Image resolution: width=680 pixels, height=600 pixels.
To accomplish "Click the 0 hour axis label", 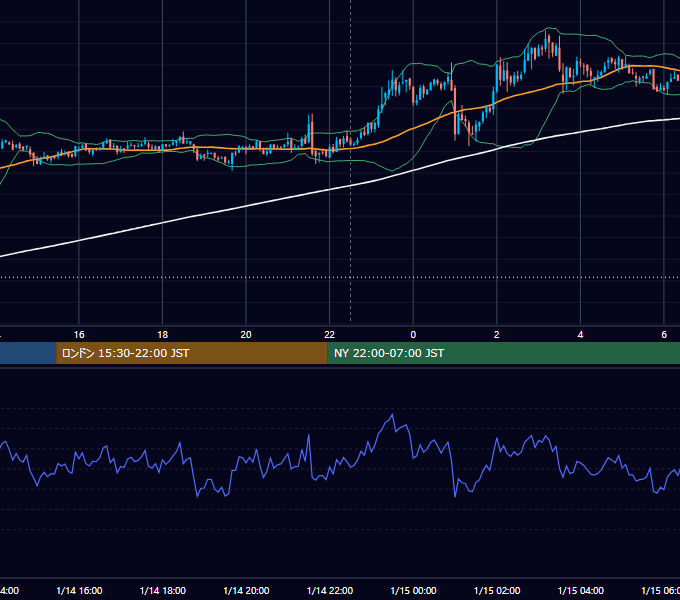I will 413,335.
